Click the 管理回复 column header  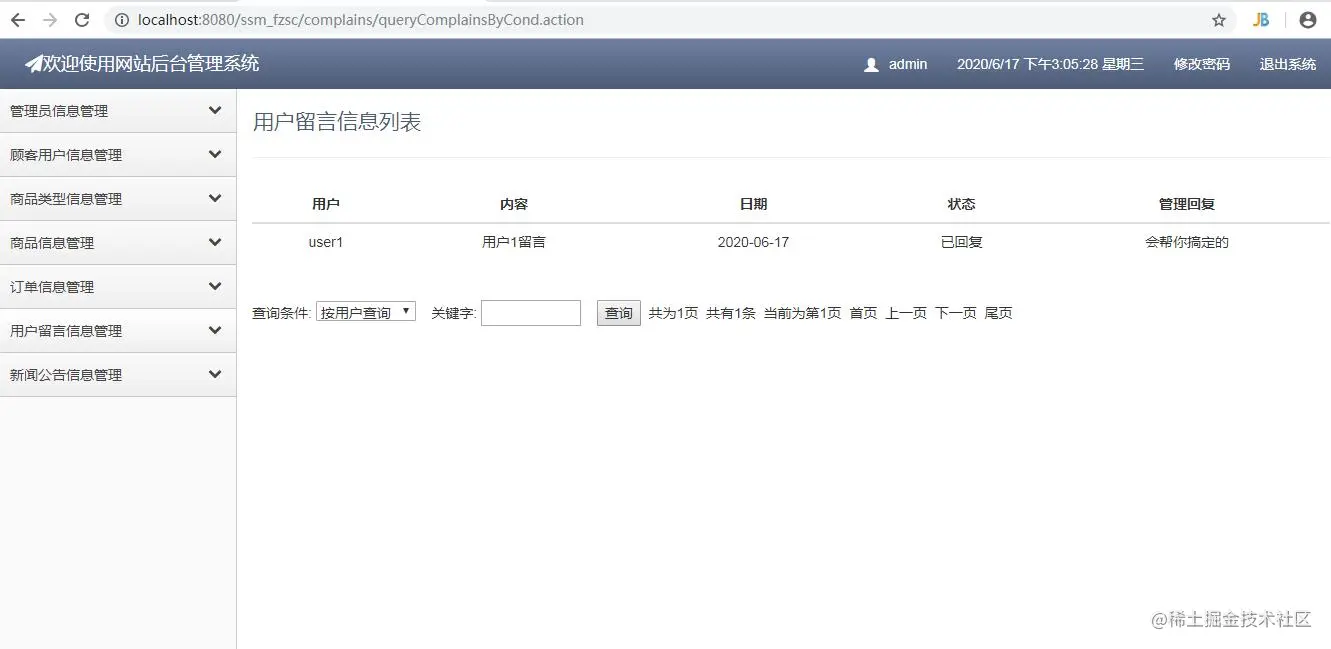click(x=1187, y=204)
